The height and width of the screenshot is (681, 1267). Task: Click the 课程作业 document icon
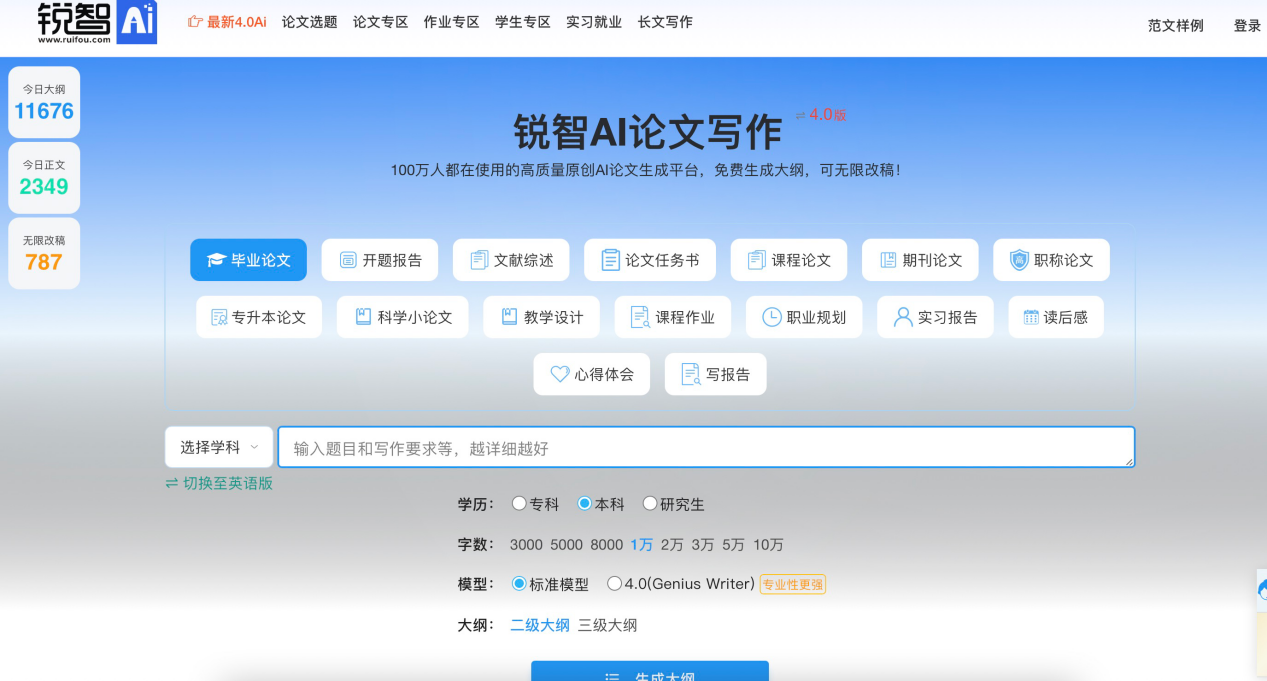pos(640,317)
